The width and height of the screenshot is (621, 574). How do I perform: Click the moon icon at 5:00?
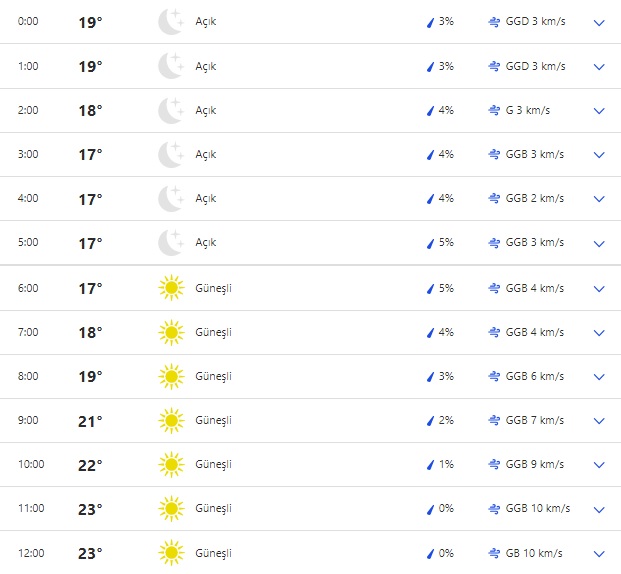(171, 243)
